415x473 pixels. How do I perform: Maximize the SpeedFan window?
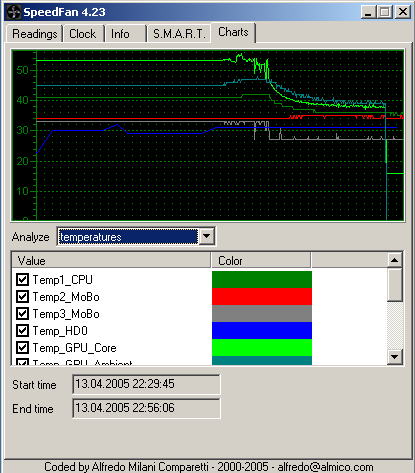(385, 12)
